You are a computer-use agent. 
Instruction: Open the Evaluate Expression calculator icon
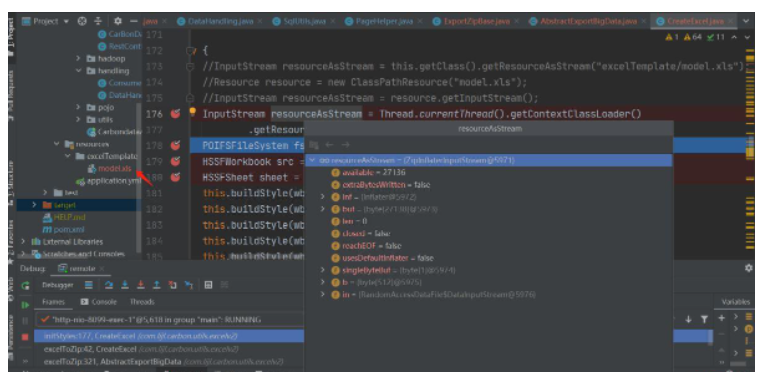(208, 285)
